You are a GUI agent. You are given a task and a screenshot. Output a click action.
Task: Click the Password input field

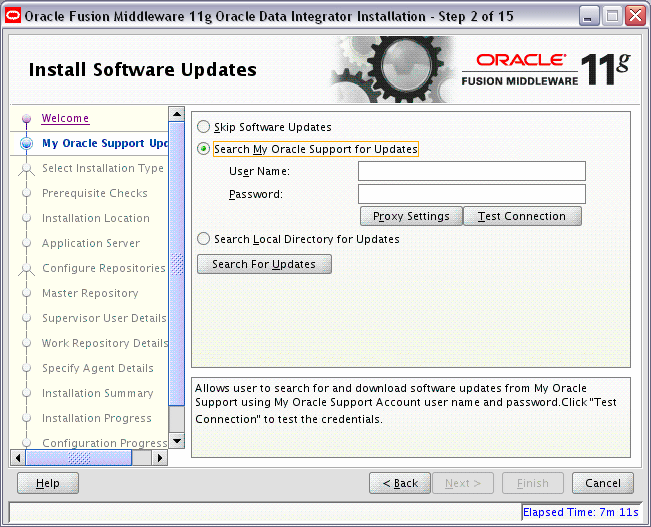472,194
